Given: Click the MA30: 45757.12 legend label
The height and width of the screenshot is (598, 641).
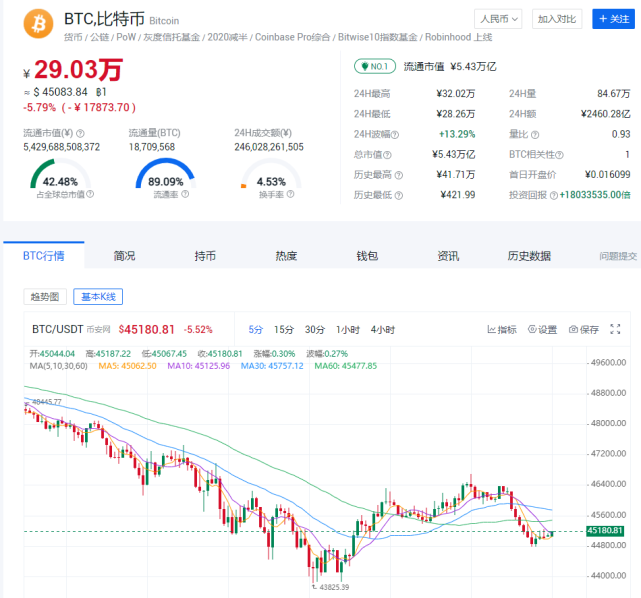Looking at the screenshot, I should [x=272, y=366].
